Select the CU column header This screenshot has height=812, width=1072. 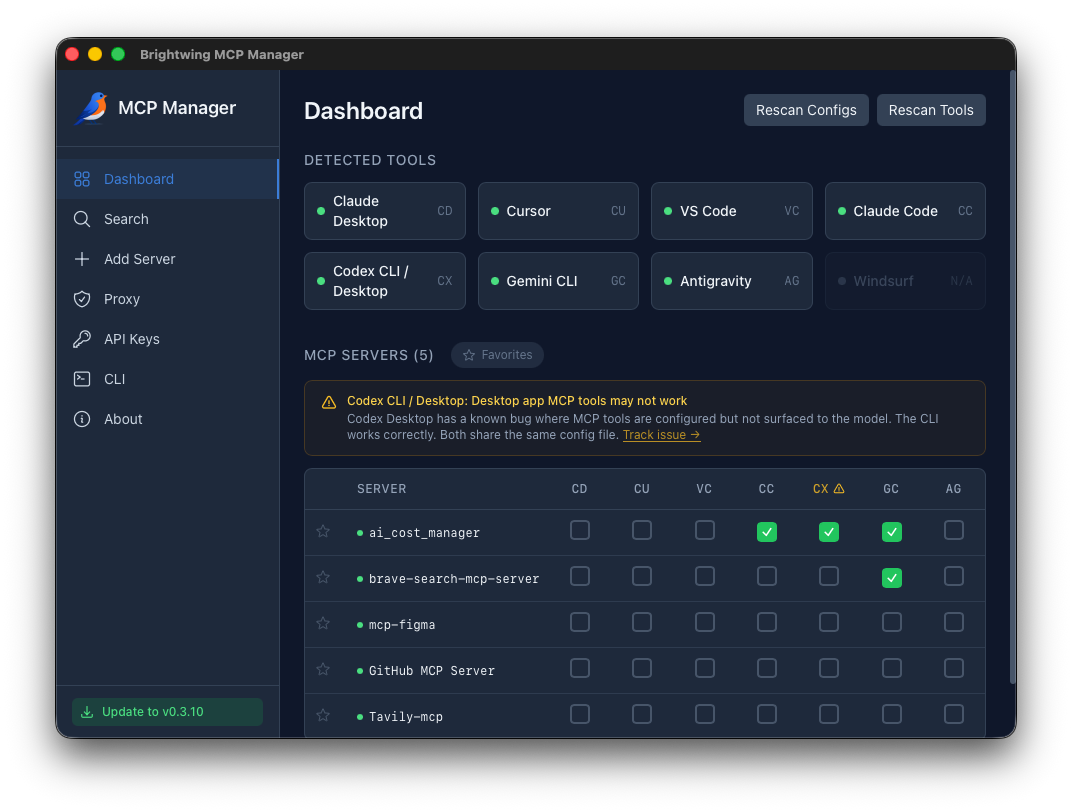click(x=641, y=488)
